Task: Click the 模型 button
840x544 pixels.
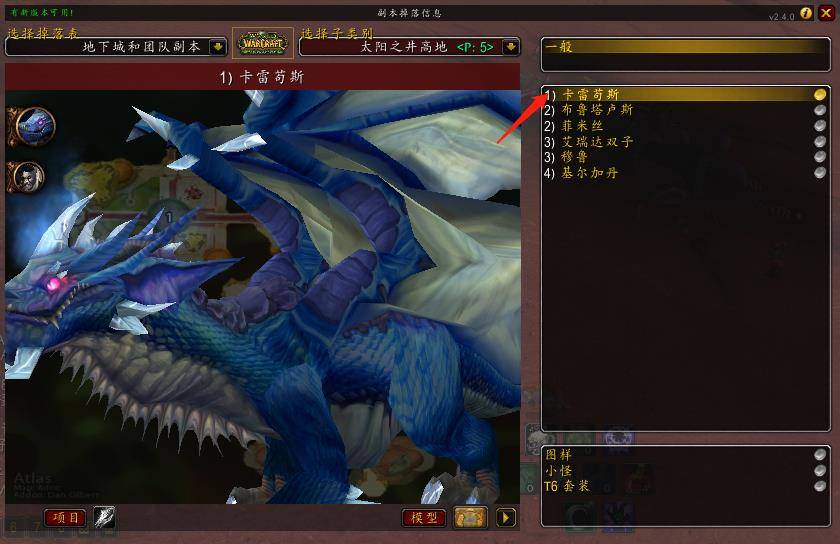Action: click(424, 518)
